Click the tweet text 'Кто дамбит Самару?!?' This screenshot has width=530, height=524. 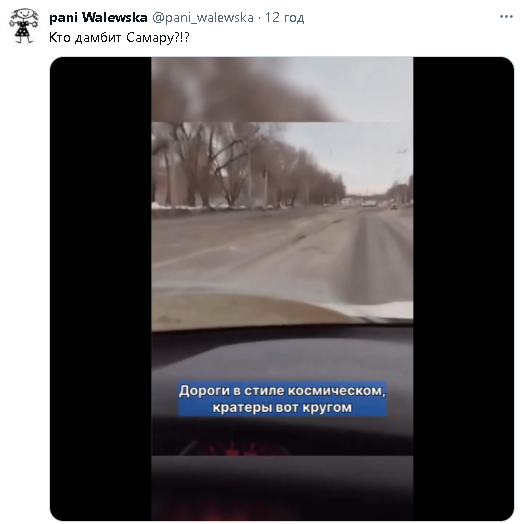click(x=119, y=38)
